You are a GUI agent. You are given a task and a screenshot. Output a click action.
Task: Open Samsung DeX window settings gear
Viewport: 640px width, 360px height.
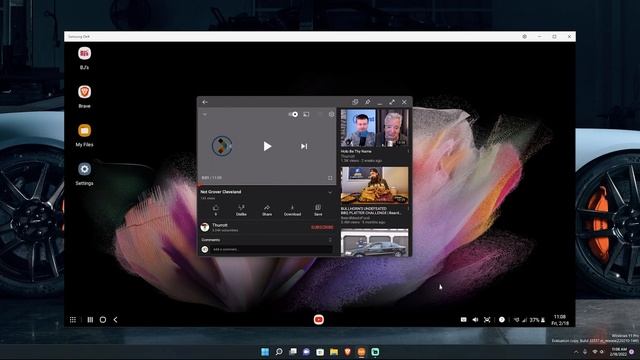coord(524,36)
